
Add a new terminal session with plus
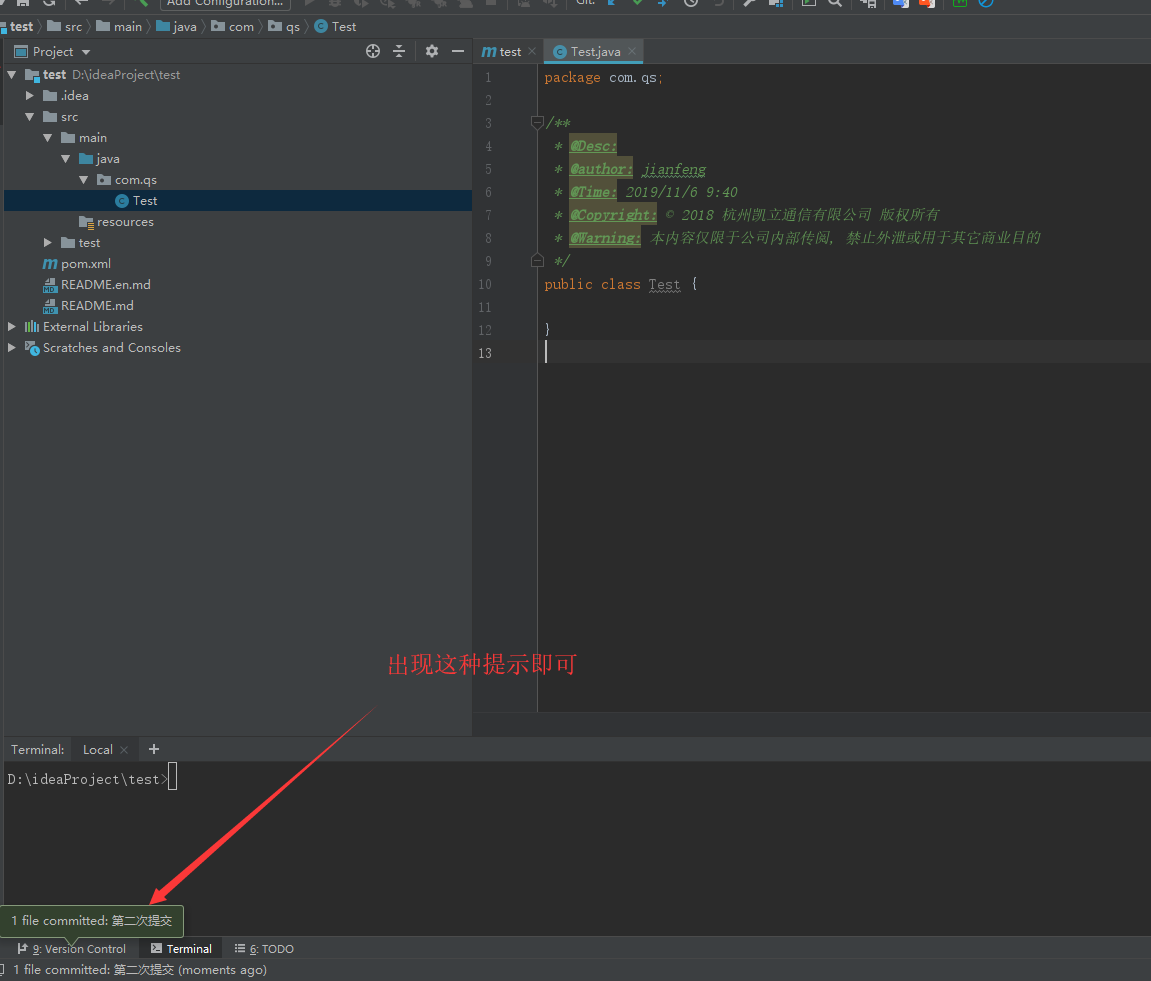click(153, 749)
